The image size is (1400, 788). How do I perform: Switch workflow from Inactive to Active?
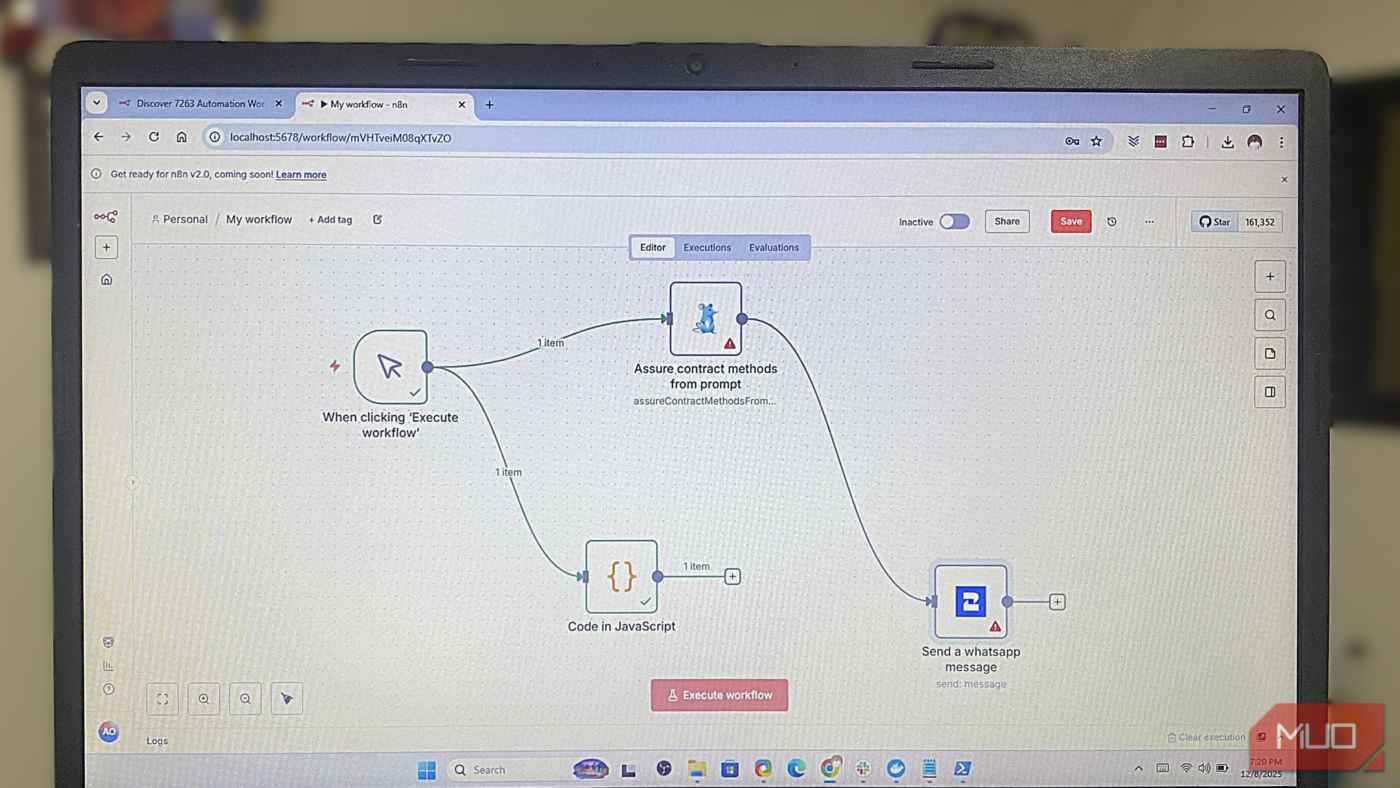pos(954,221)
